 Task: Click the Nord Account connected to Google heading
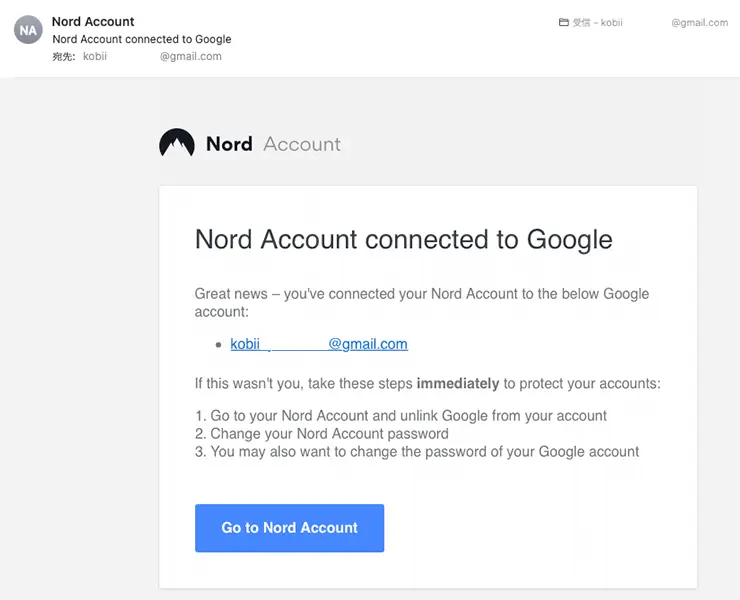404,239
